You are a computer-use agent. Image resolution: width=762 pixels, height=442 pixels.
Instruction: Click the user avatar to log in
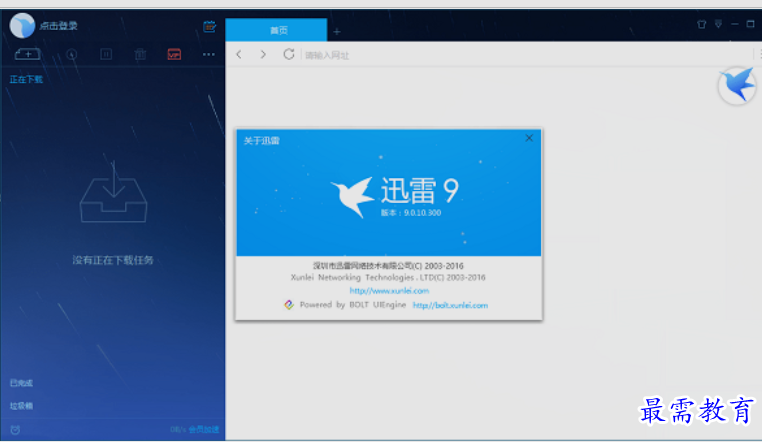point(22,25)
